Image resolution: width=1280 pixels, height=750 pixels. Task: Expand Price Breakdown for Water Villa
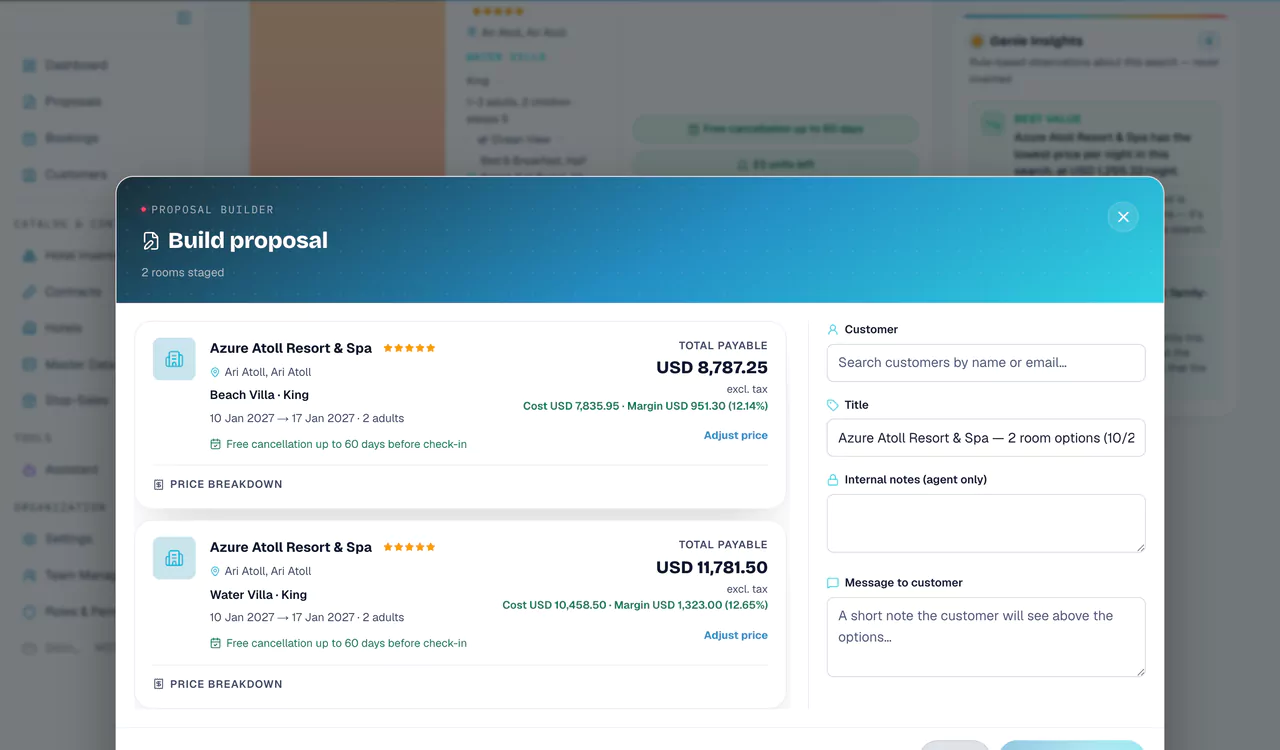click(218, 684)
